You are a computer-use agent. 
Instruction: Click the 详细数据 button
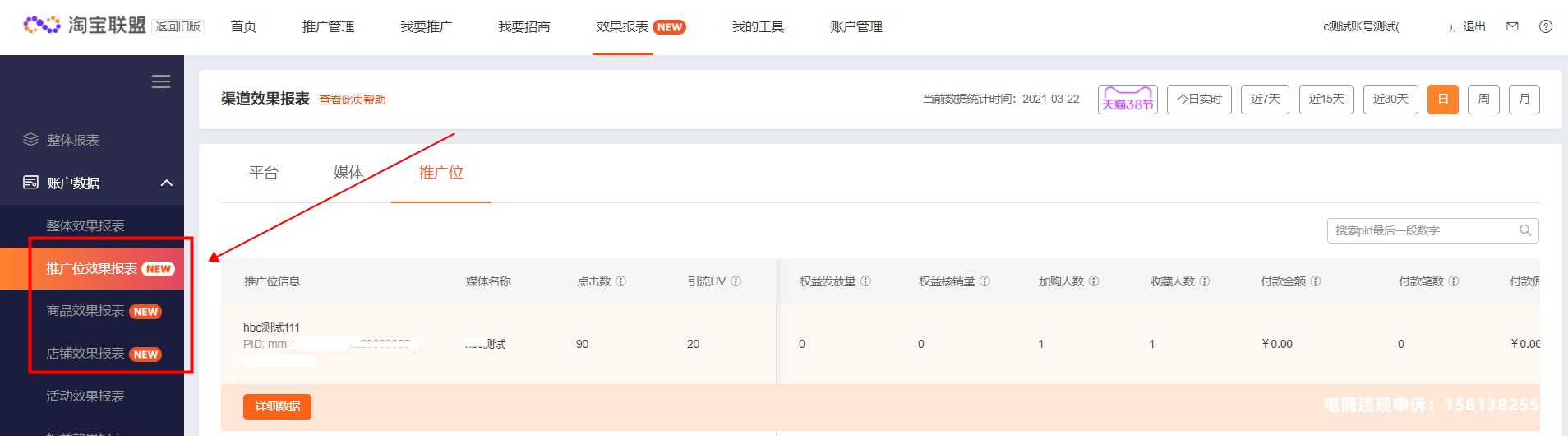[277, 406]
